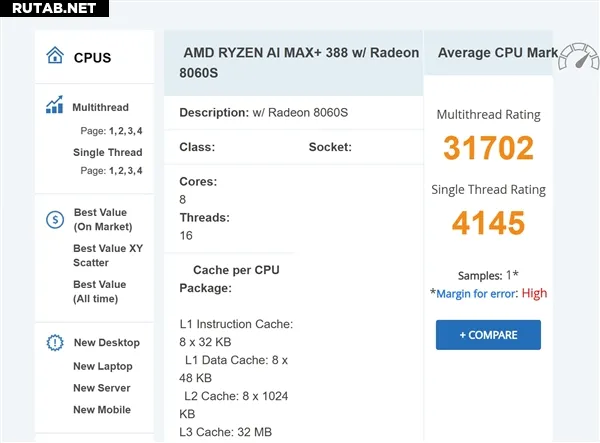Click the Margin for error link
Image resolution: width=600 pixels, height=443 pixels.
click(476, 293)
